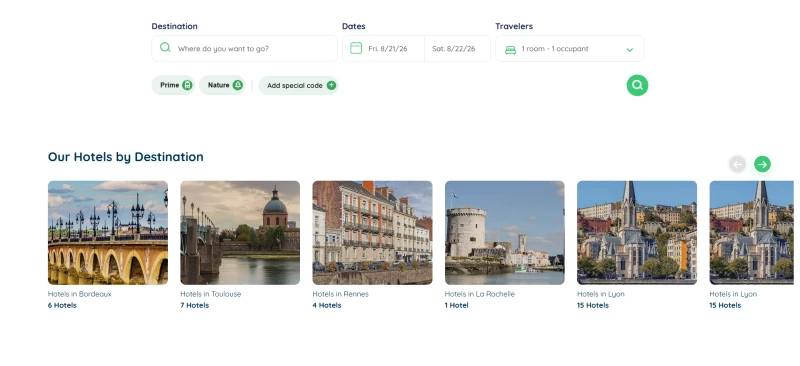Viewport: 800px width, 366px height.
Task: Toggle the Nature filter chip
Action: point(222,85)
